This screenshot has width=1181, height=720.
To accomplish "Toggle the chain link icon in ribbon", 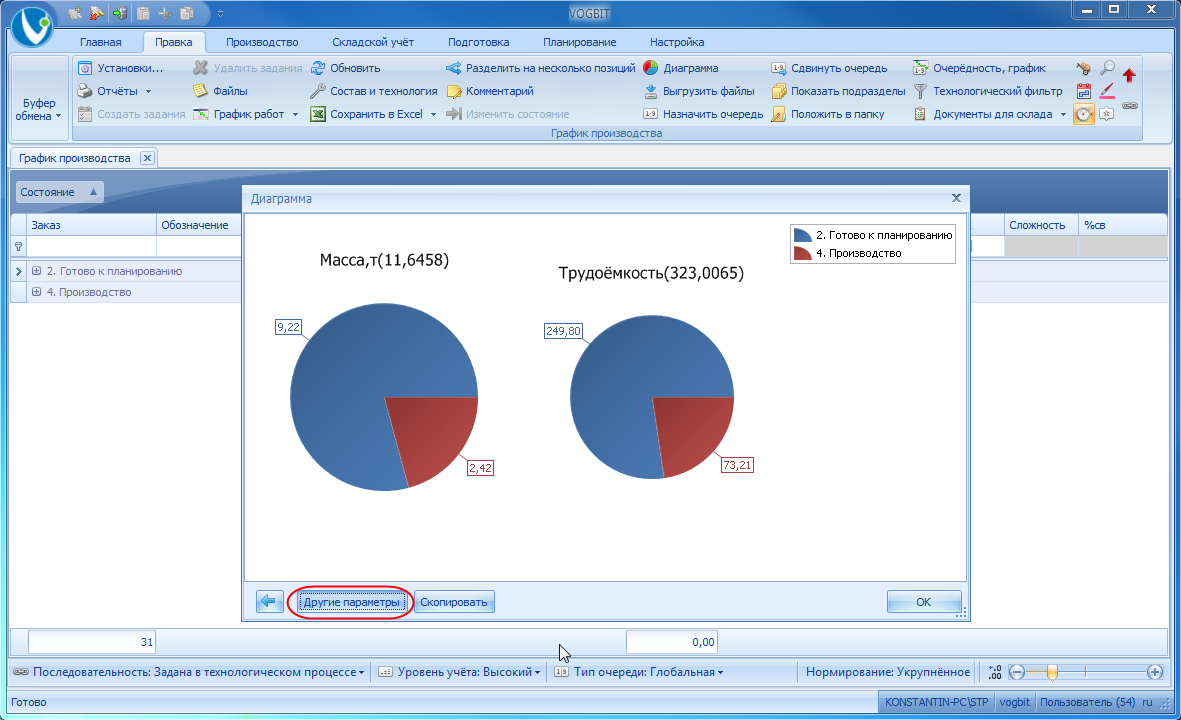I will pos(1130,105).
